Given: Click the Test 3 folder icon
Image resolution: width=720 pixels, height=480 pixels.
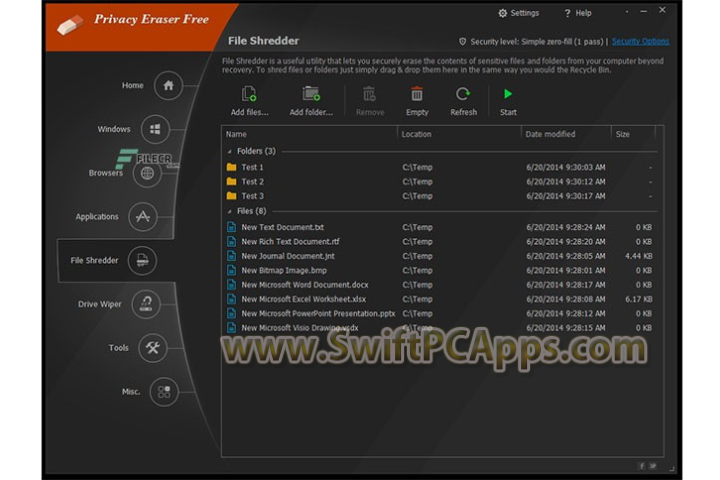Looking at the screenshot, I should point(231,196).
